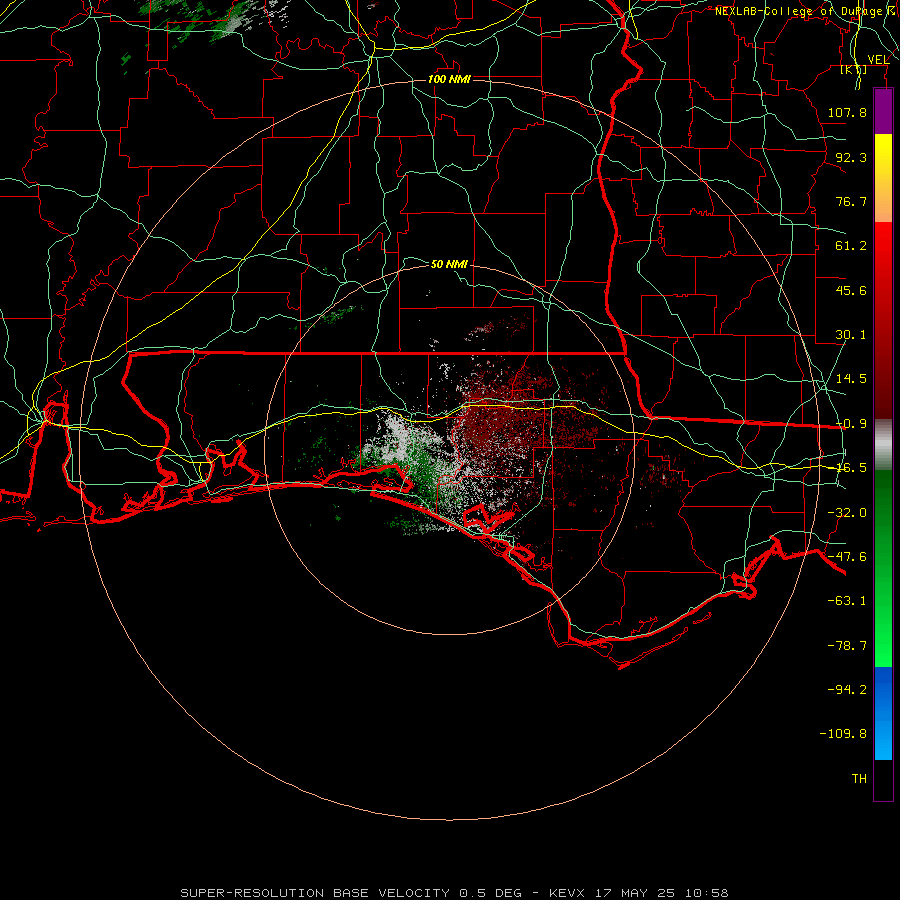Click the purple segment of the color bar
Image resolution: width=900 pixels, height=900 pixels.
click(x=883, y=111)
